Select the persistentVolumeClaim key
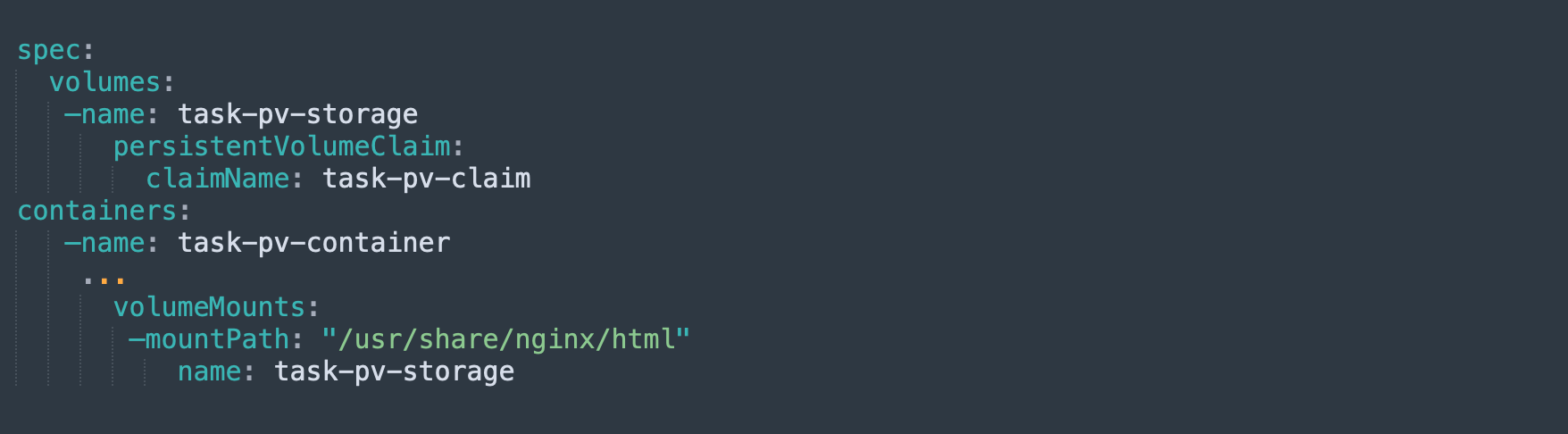 (282, 146)
